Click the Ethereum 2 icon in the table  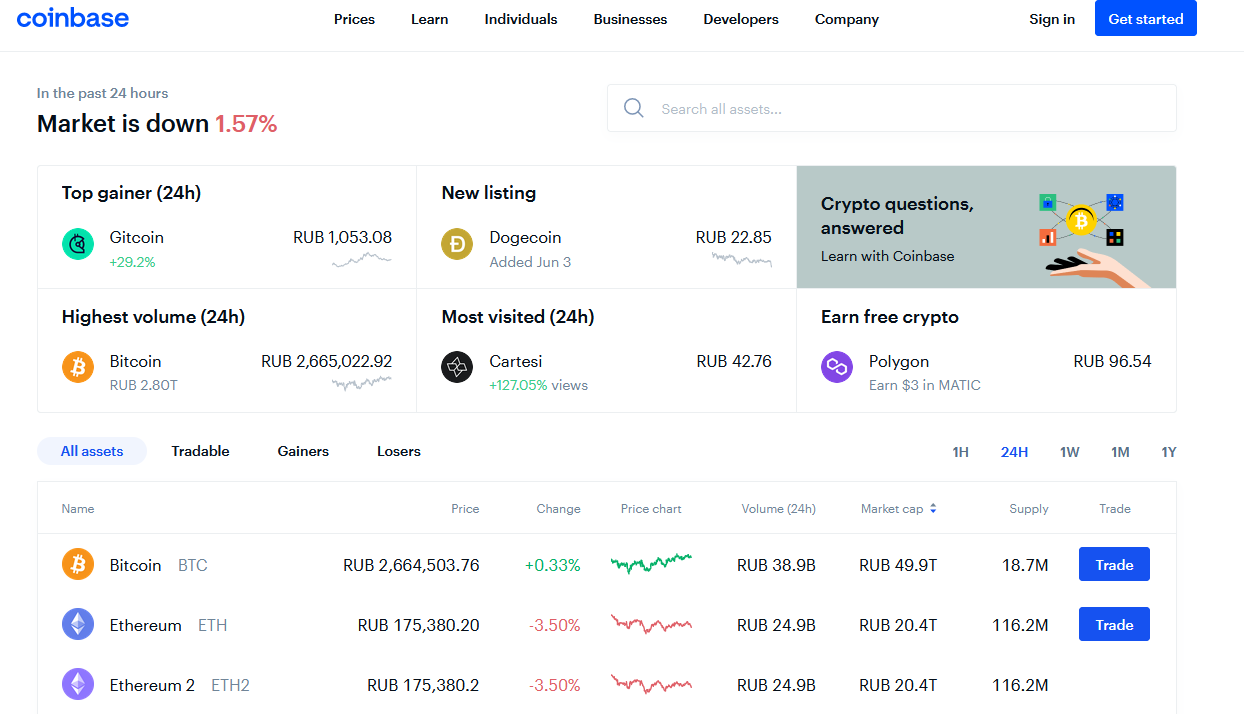(78, 685)
